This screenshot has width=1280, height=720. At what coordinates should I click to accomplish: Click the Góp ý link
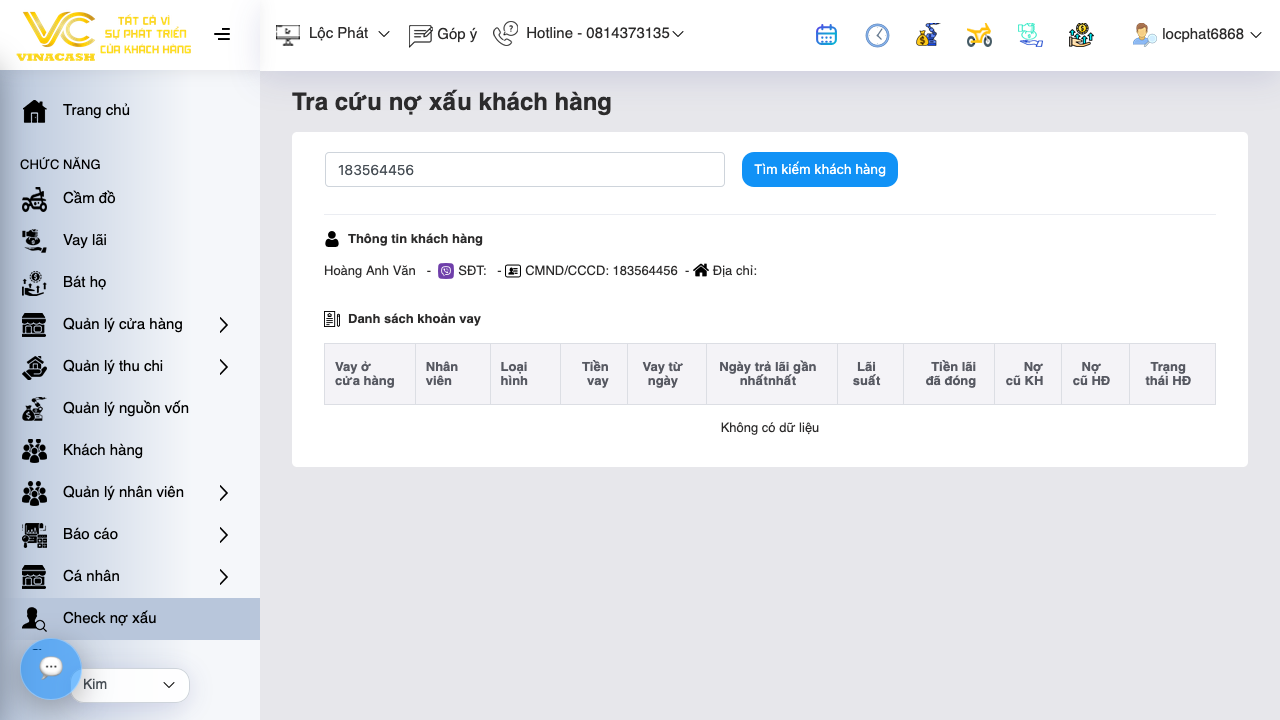click(457, 34)
